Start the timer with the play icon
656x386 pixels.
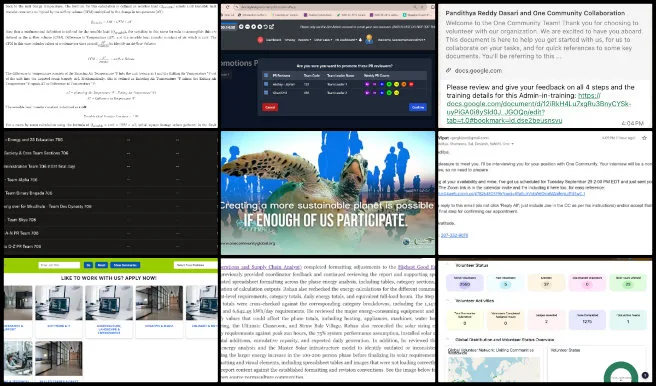click(254, 27)
